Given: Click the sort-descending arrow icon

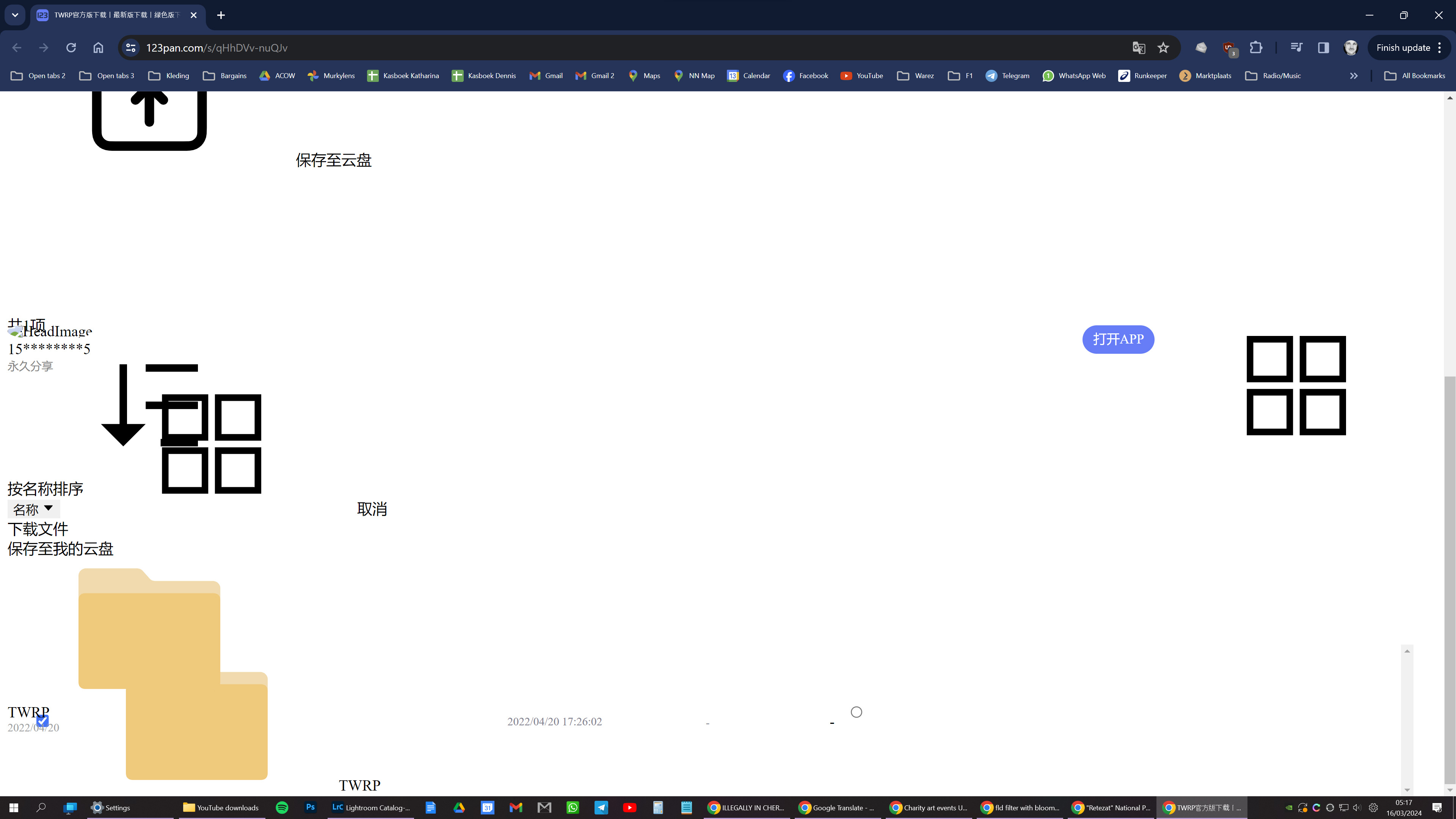Looking at the screenshot, I should point(149,405).
